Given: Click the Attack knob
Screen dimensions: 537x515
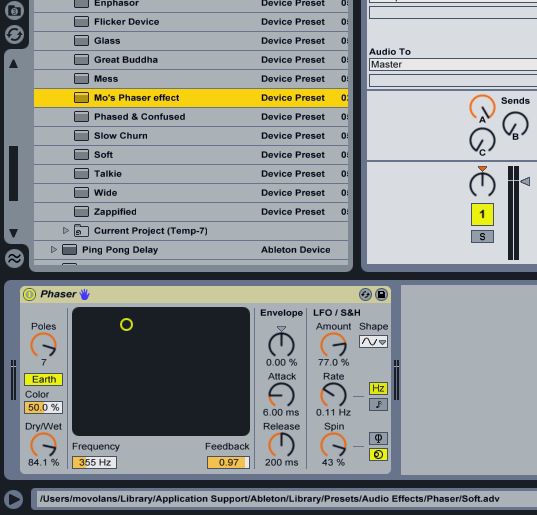Looking at the screenshot, I should pos(281,395).
